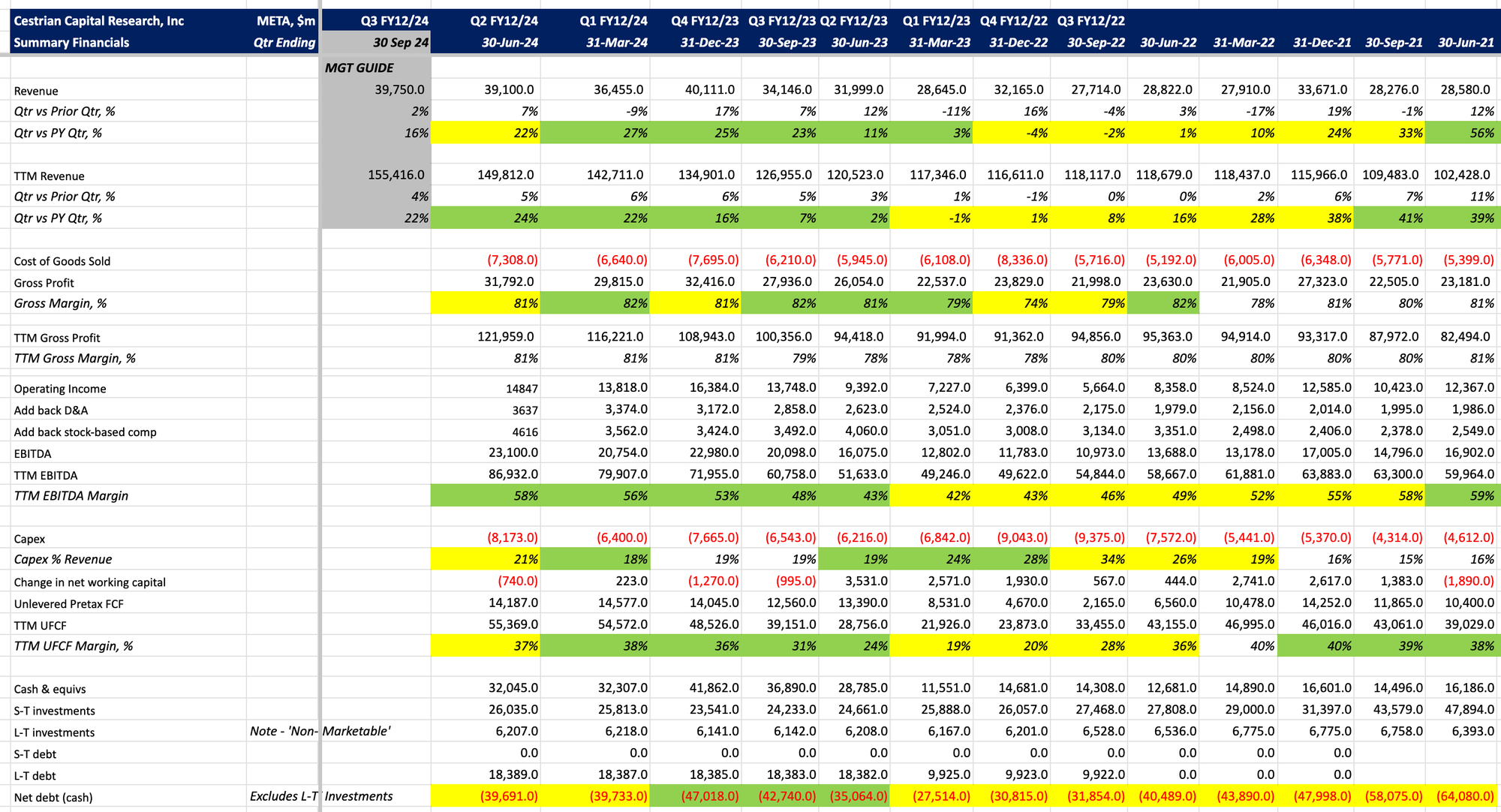Click the MGT GUIDE label cell
Image resolution: width=1501 pixels, height=812 pixels.
pos(359,68)
